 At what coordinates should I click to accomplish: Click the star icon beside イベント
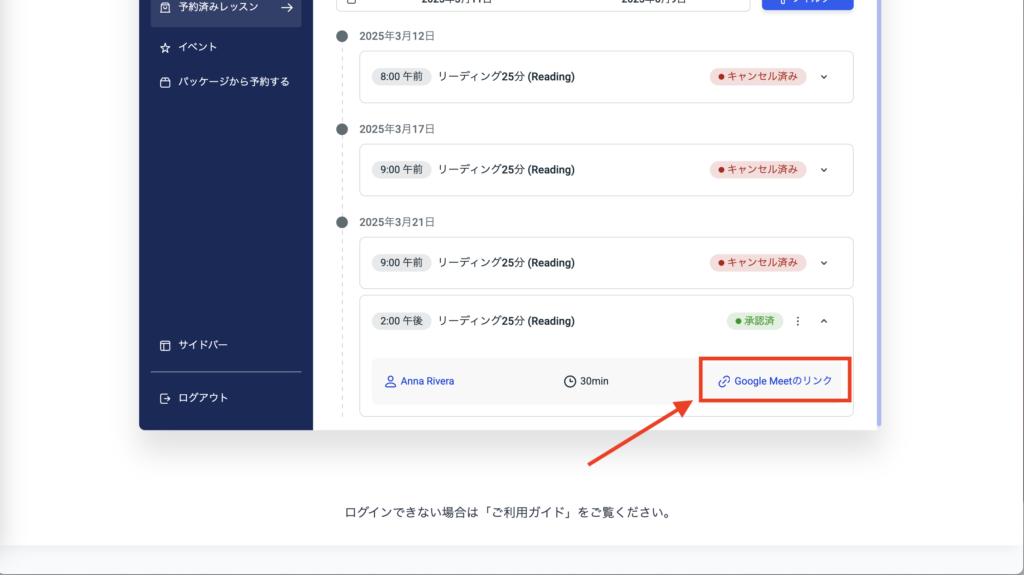(x=165, y=47)
